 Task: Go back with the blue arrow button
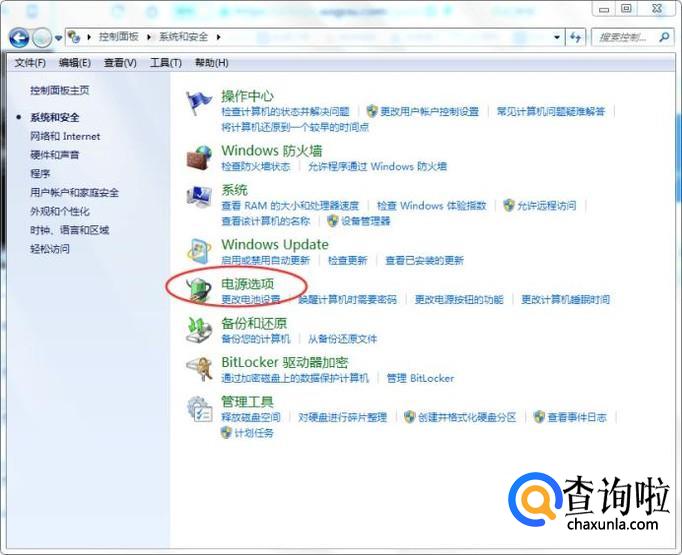19,38
